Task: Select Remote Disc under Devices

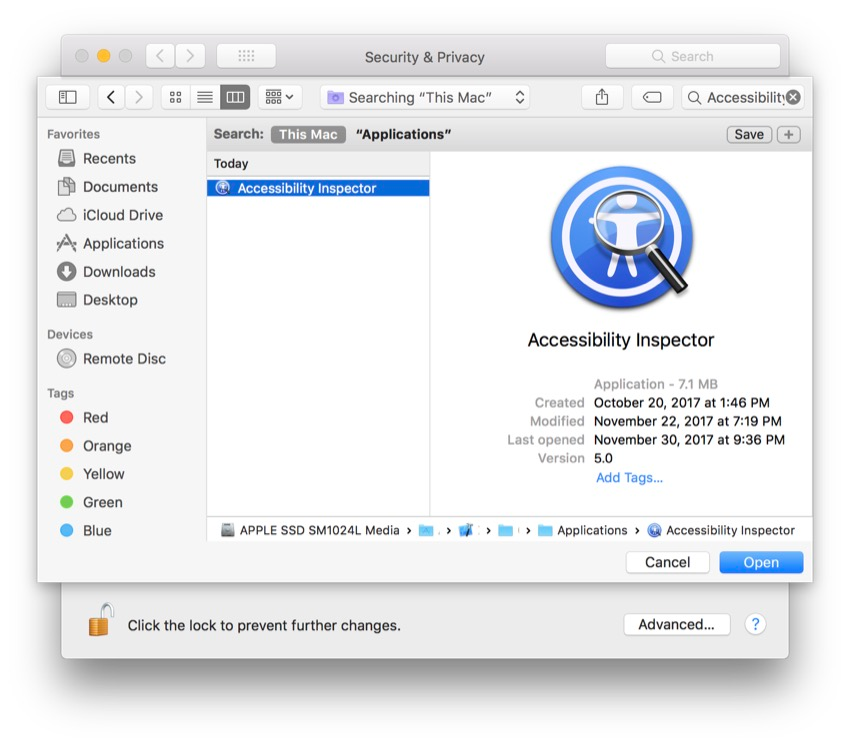Action: (124, 358)
